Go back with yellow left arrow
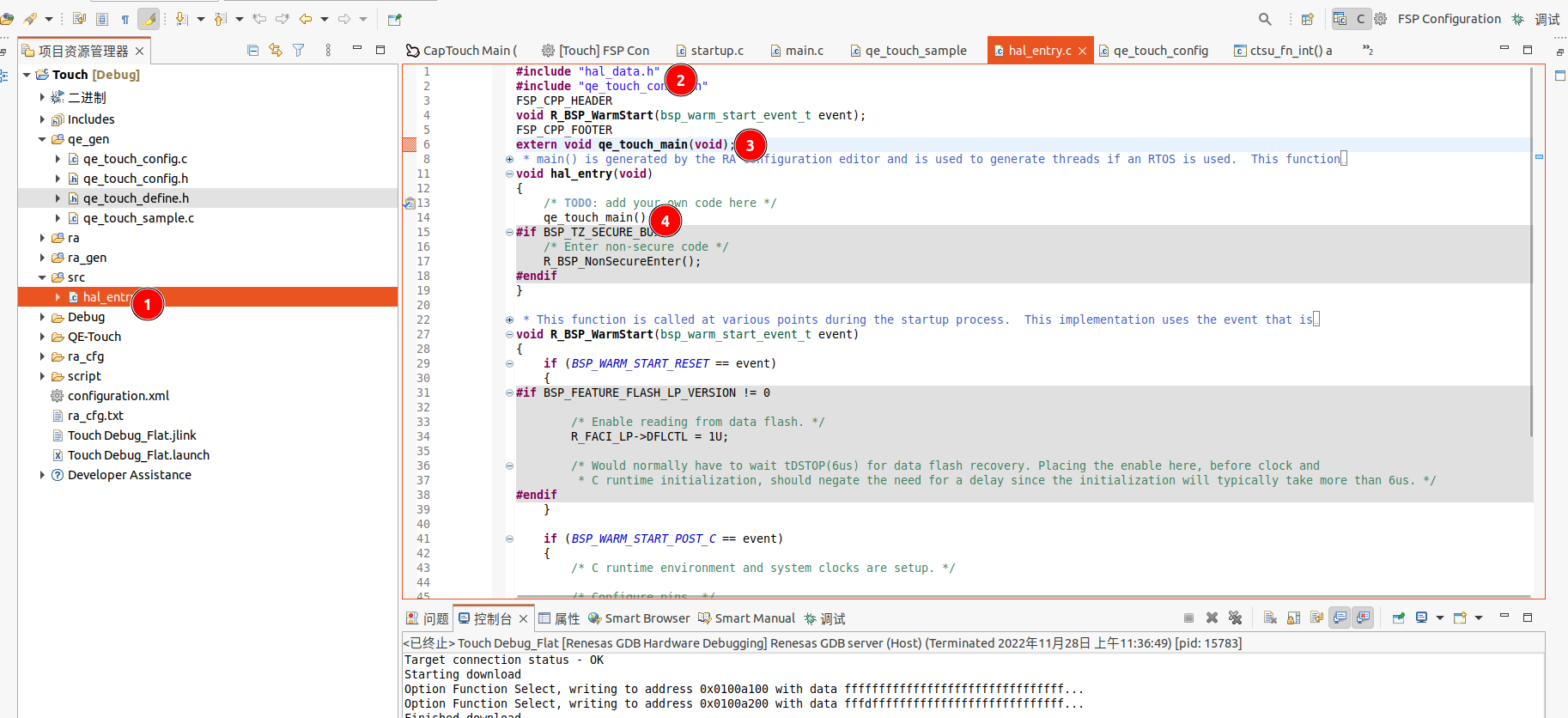 306,19
